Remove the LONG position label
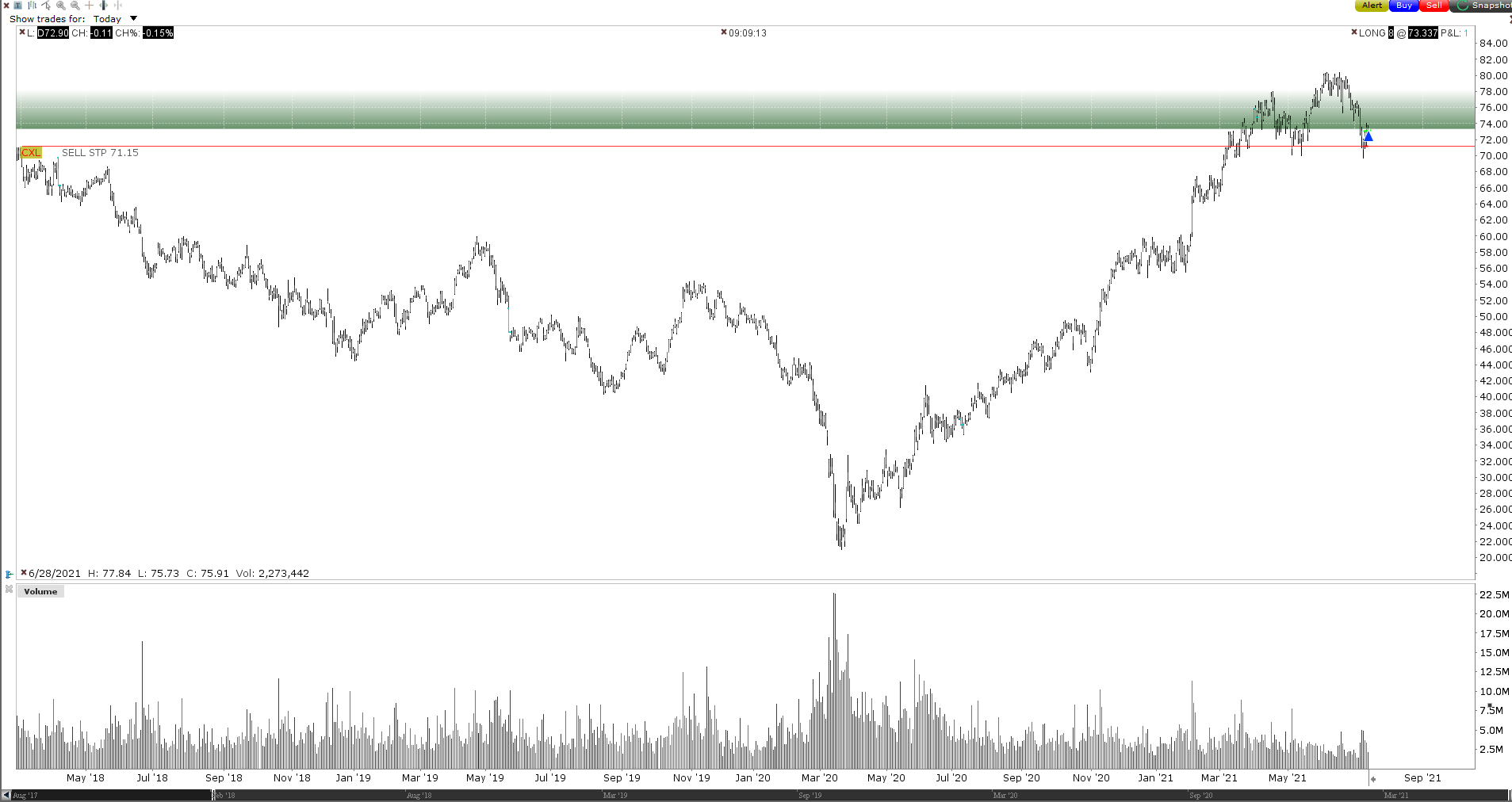Image resolution: width=1512 pixels, height=802 pixels. tap(1354, 32)
